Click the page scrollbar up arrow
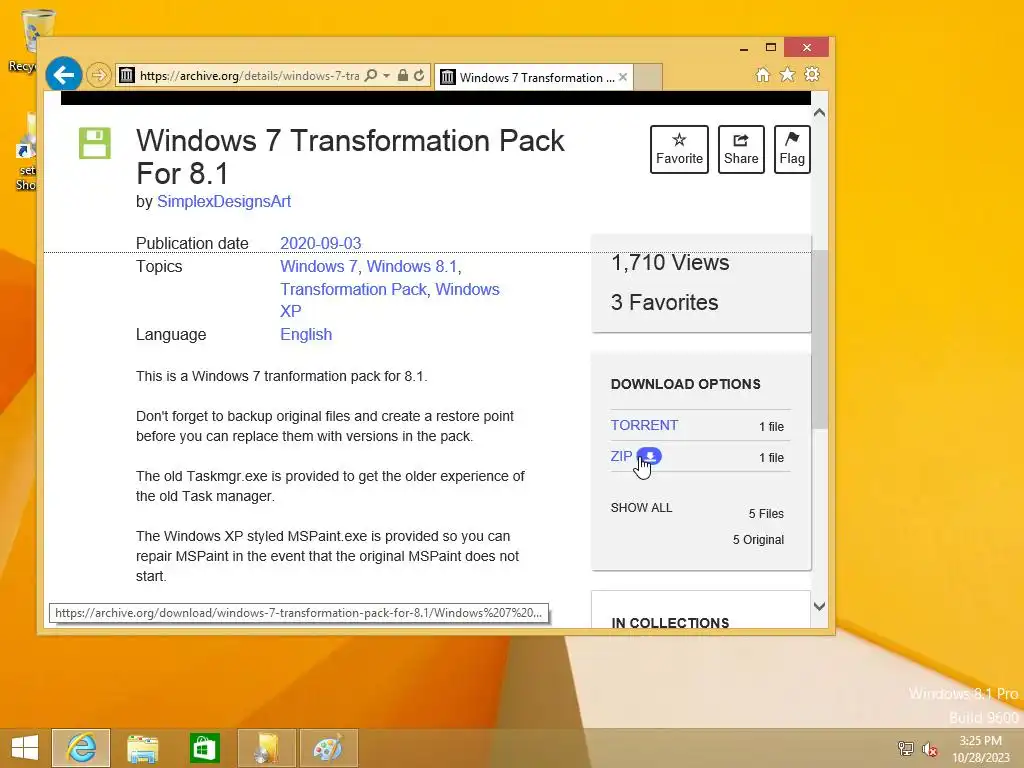 coord(820,113)
